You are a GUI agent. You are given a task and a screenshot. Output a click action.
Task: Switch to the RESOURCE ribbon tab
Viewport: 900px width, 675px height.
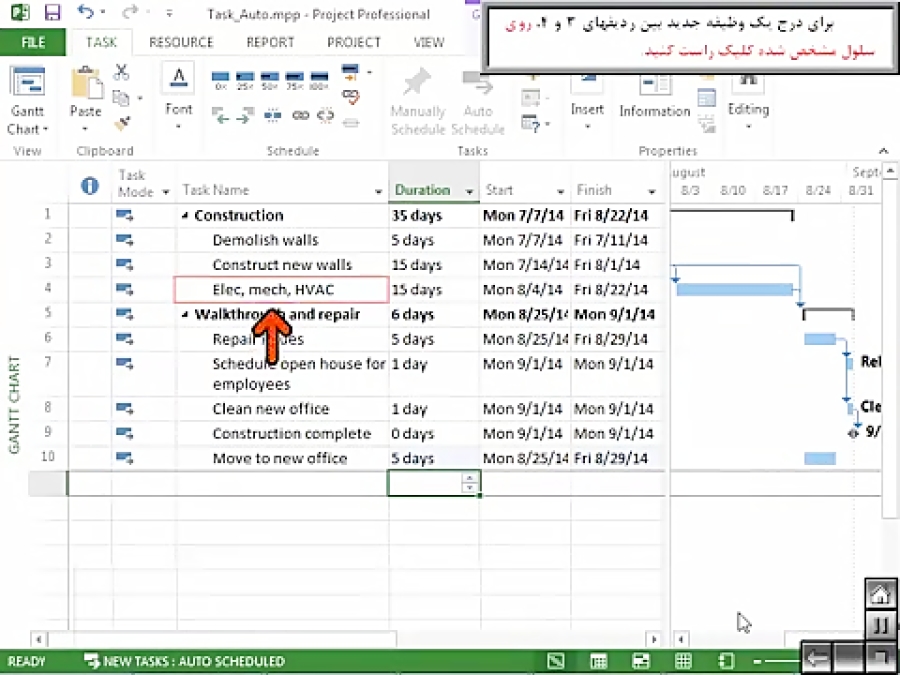point(181,42)
